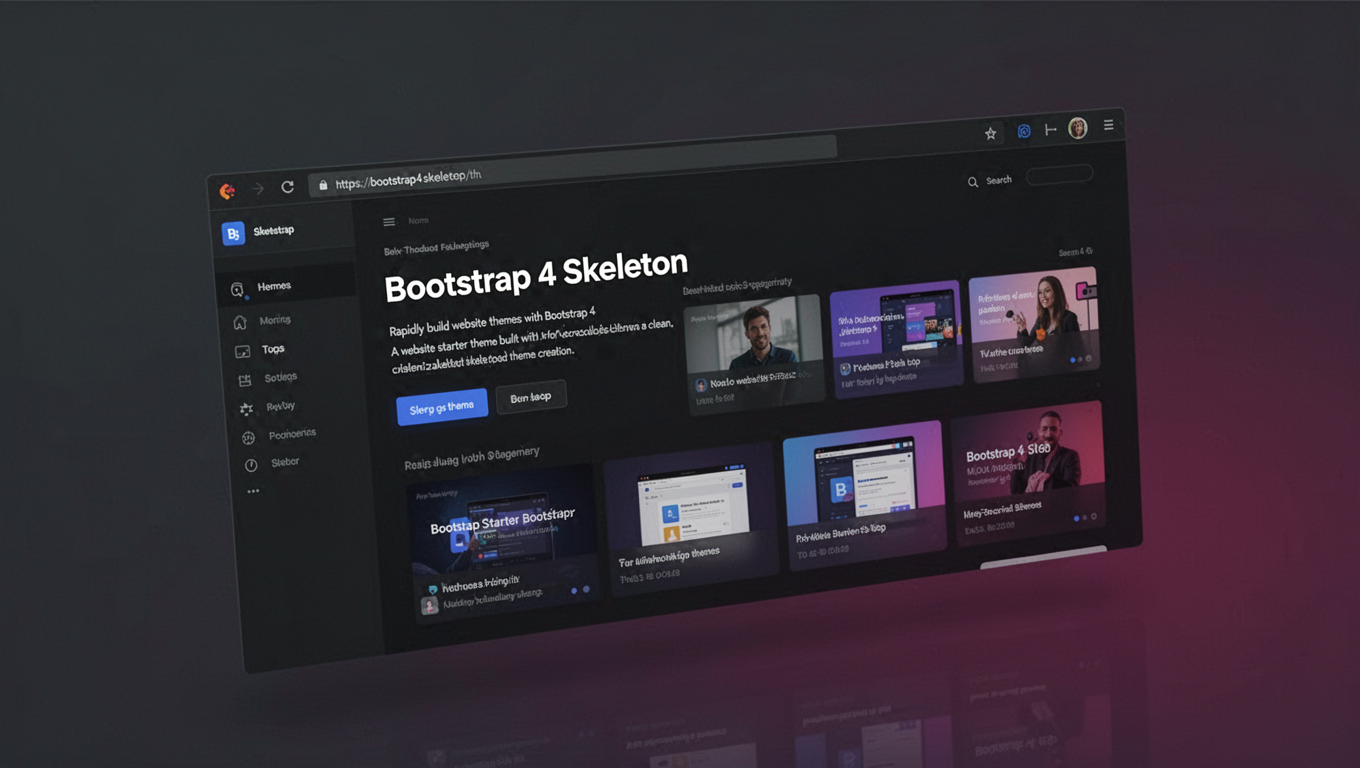Click the orange browser logo icon
This screenshot has height=768, width=1360.
tap(228, 190)
